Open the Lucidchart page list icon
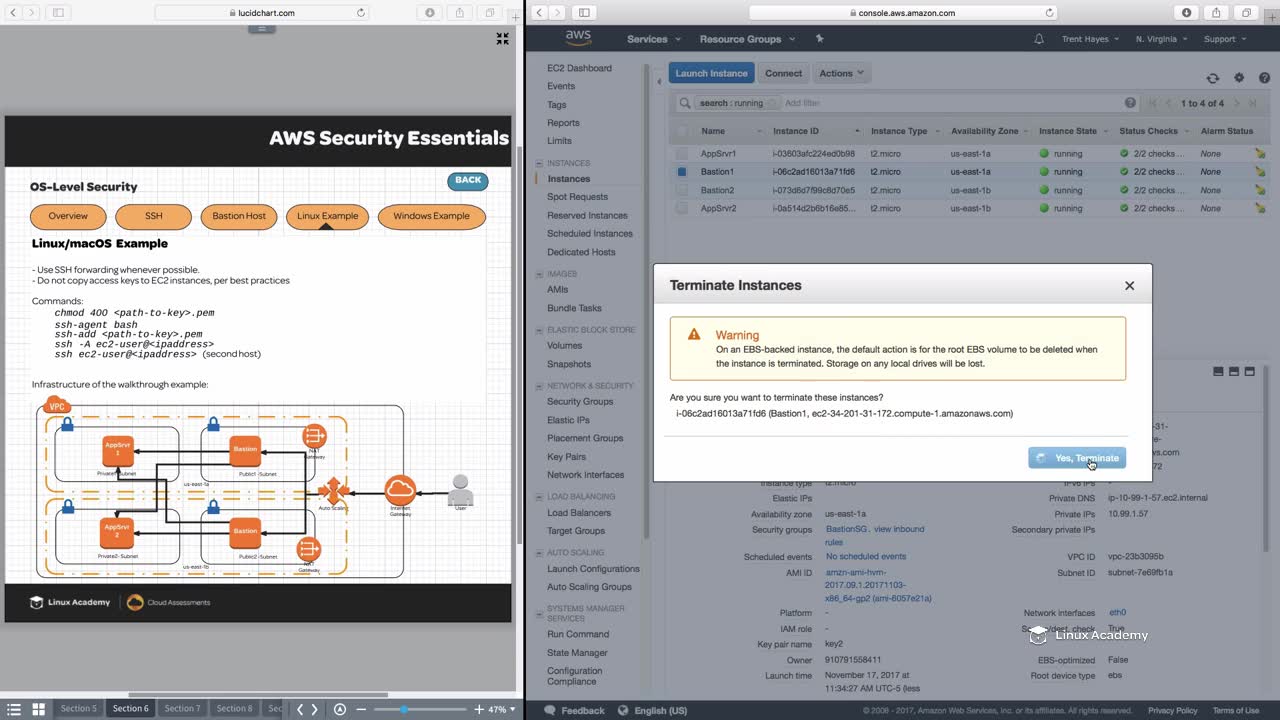 pos(14,709)
